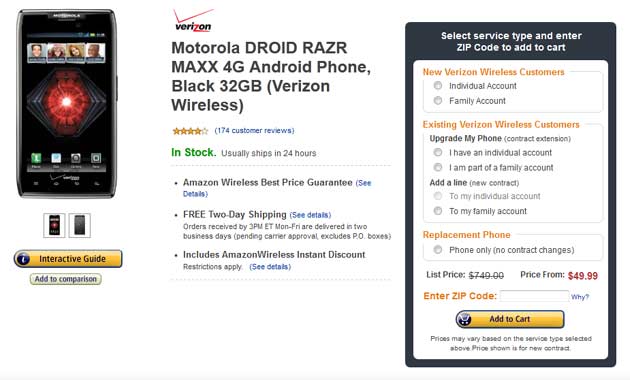This screenshot has height=380, width=630.
Task: Click the Add to comparison button
Action: [65, 279]
